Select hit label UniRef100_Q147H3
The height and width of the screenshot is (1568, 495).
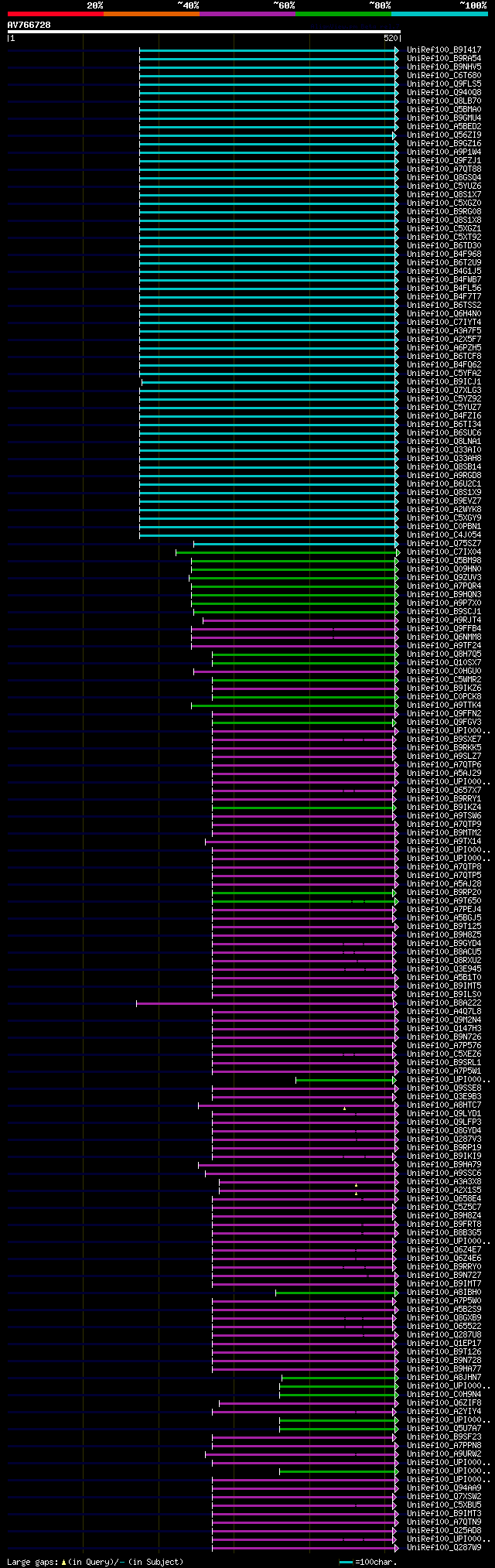point(444,1028)
